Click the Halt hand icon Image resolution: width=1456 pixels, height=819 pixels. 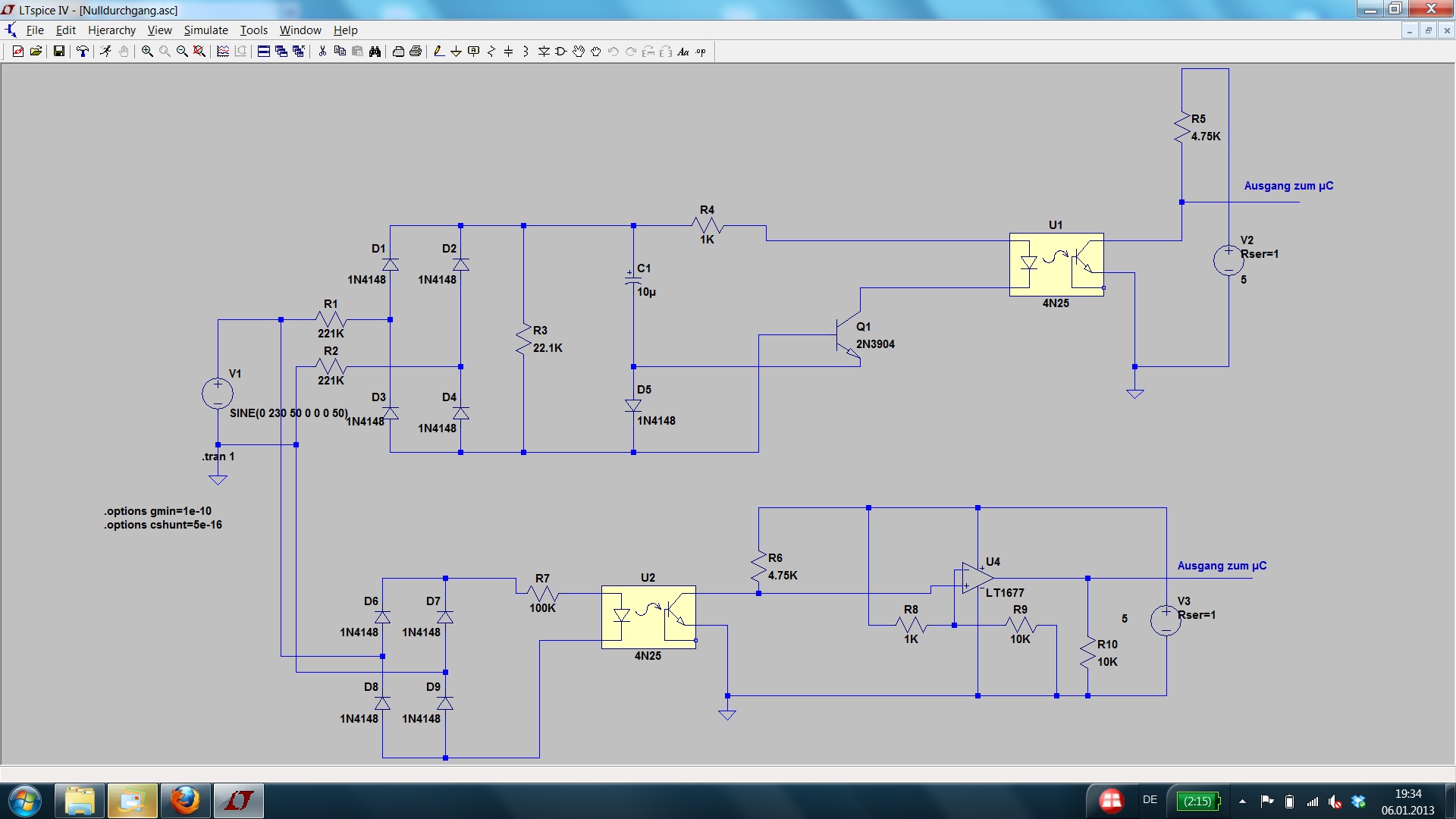(124, 52)
